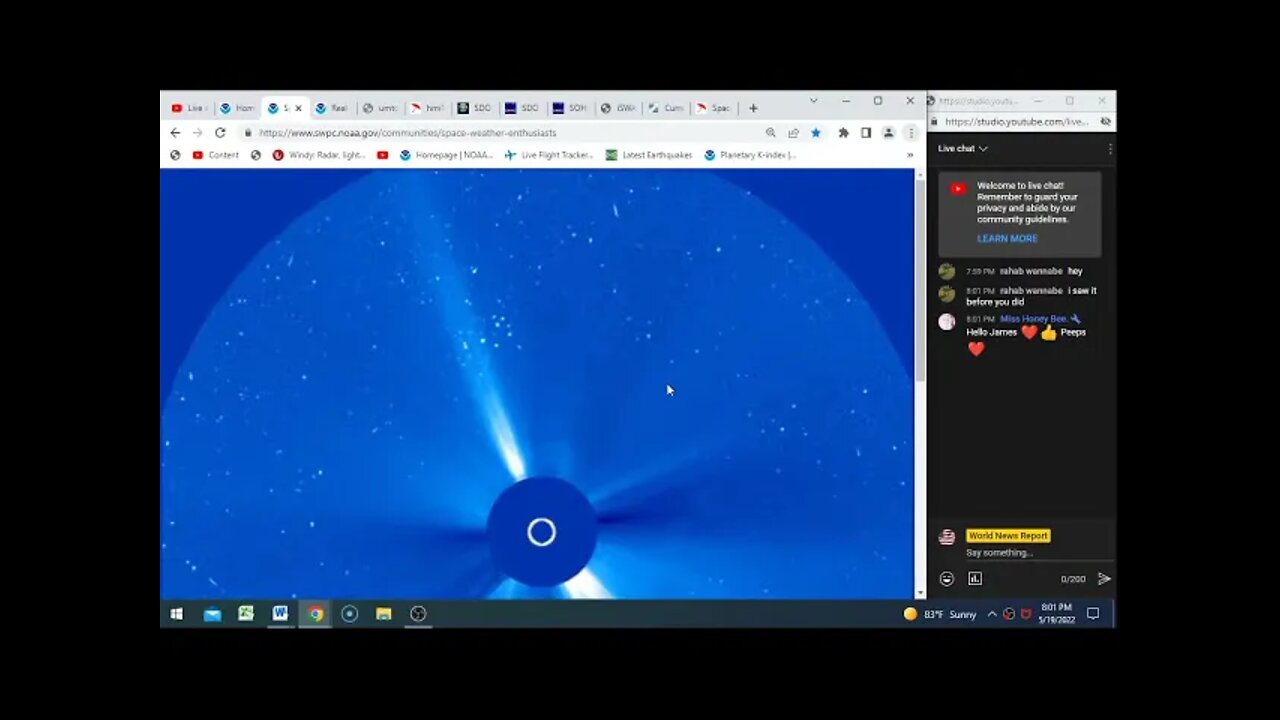This screenshot has height=720, width=1280.
Task: Switch to the first SDO tab
Action: [x=475, y=108]
